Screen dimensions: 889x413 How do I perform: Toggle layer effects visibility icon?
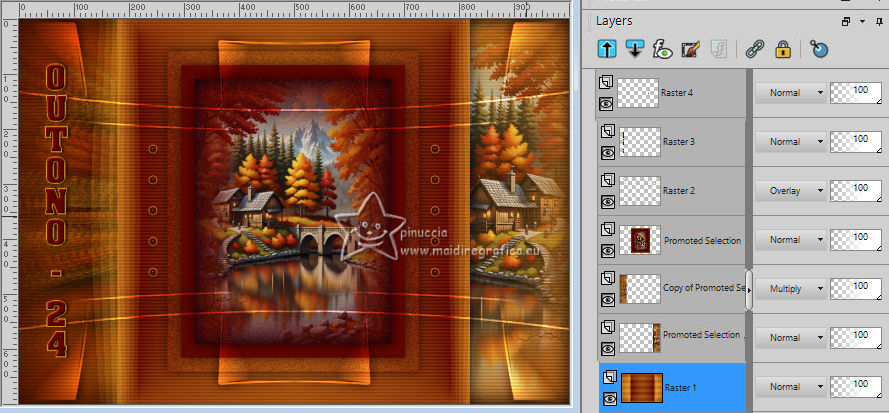click(662, 49)
